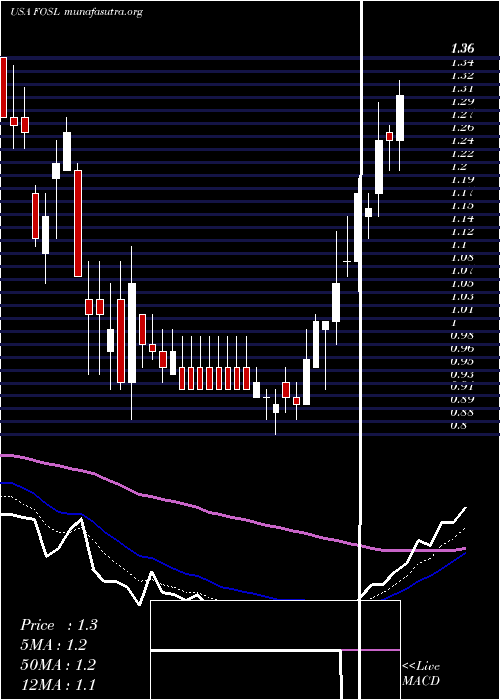Viewport: 500px width, 700px height.
Task: Select the 0.95 price axis label
Action: [463, 361]
